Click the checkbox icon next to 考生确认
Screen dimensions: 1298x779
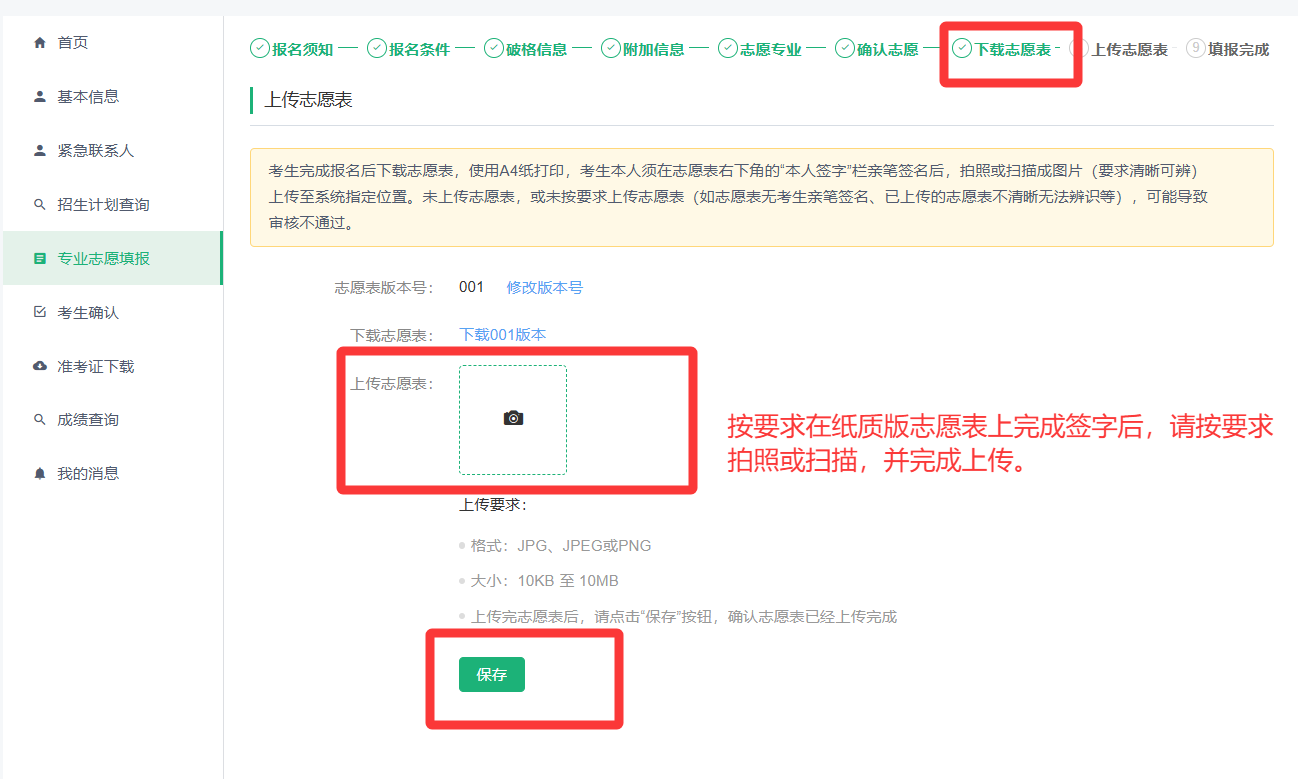click(40, 313)
